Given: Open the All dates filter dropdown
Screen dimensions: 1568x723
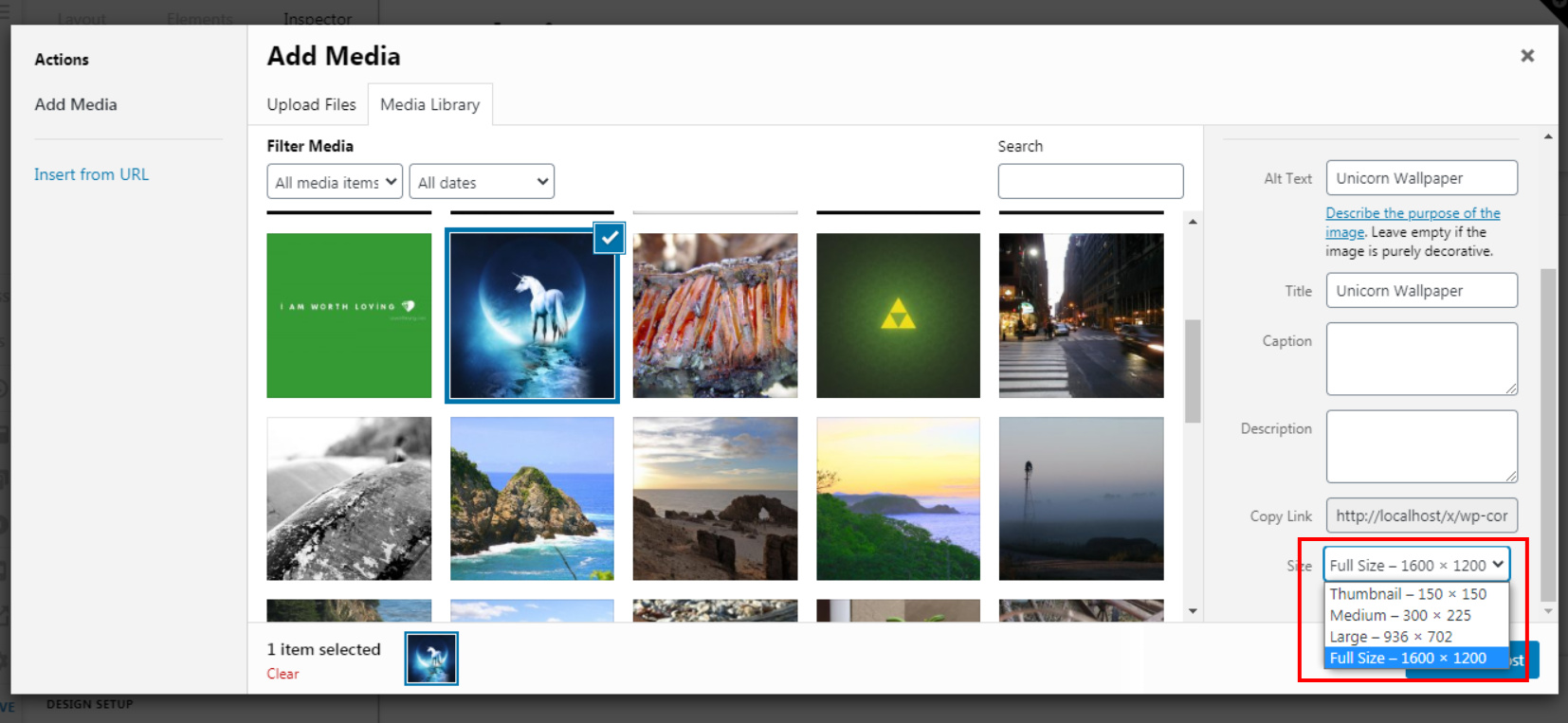Looking at the screenshot, I should click(482, 182).
